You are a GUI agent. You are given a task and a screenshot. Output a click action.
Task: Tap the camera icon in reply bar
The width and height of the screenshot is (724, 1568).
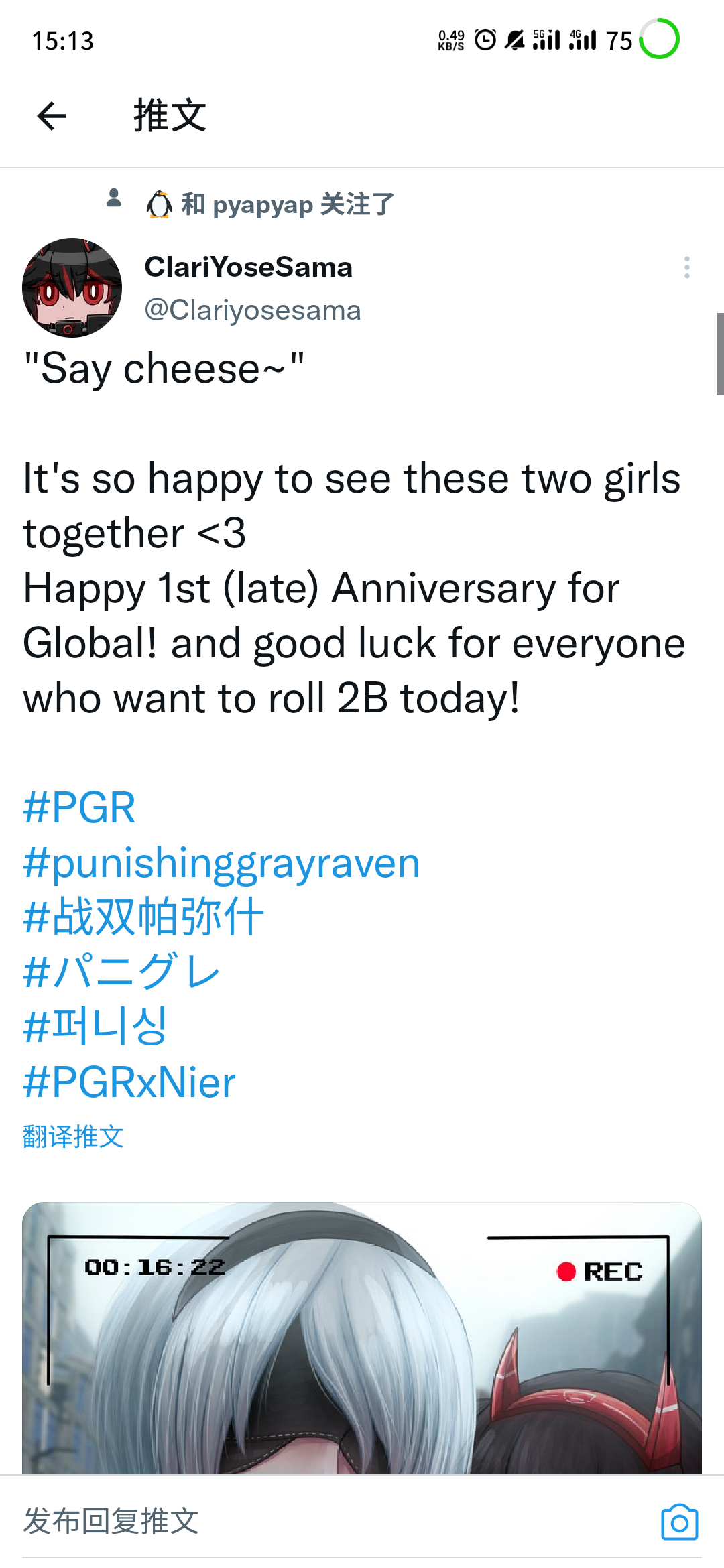[679, 1522]
